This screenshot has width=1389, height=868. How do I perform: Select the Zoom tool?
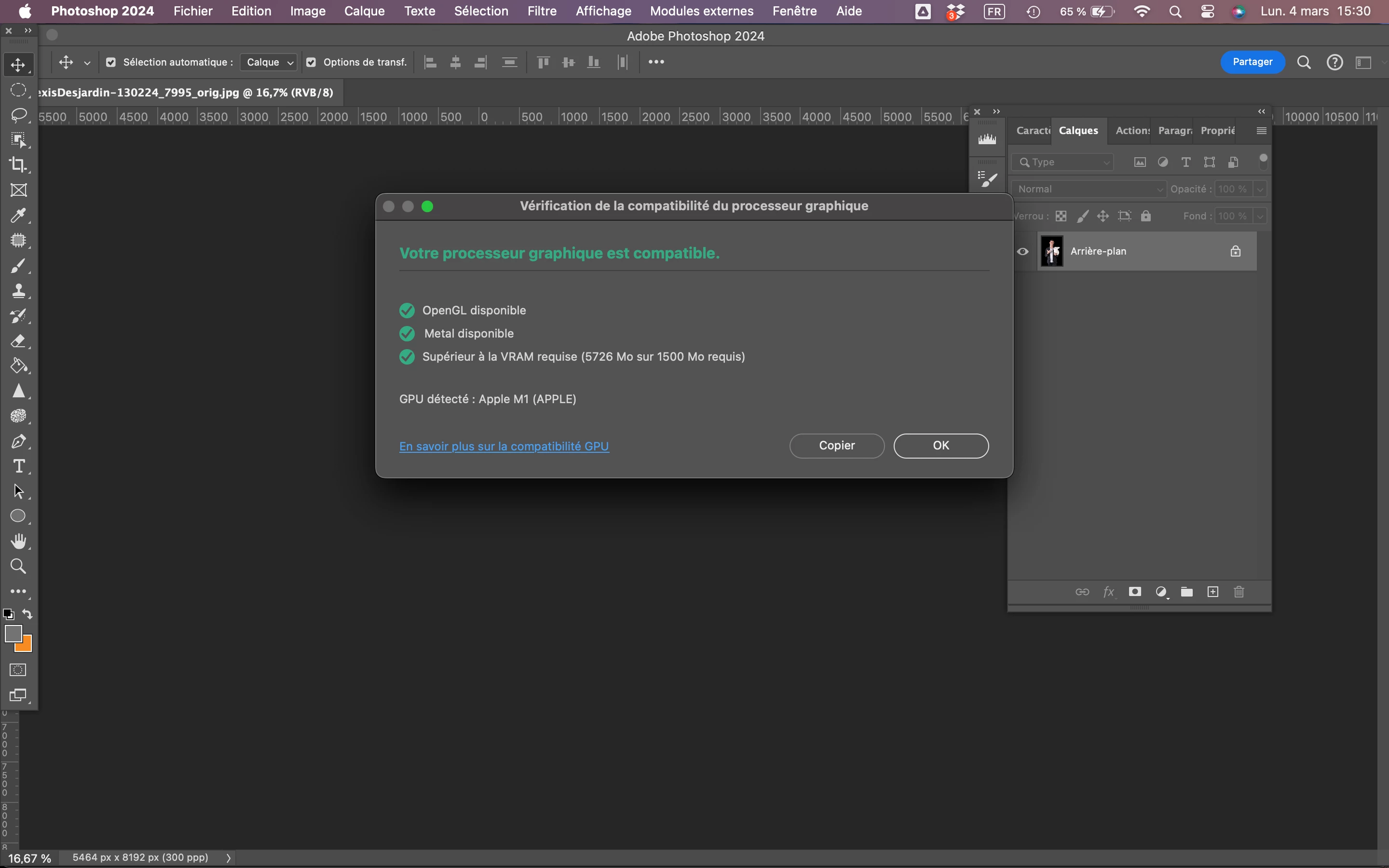(x=18, y=567)
